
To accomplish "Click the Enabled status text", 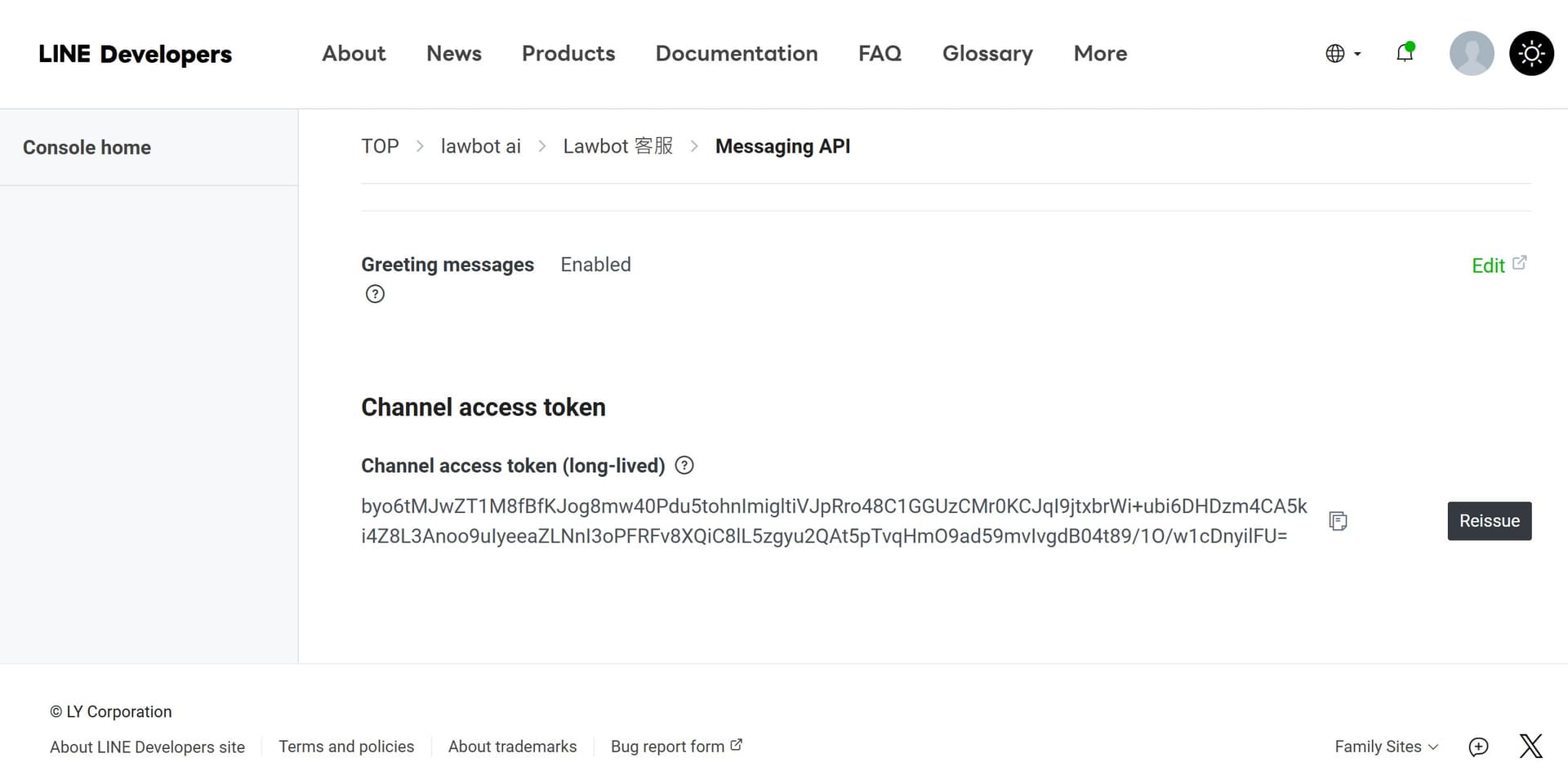I will [x=595, y=265].
